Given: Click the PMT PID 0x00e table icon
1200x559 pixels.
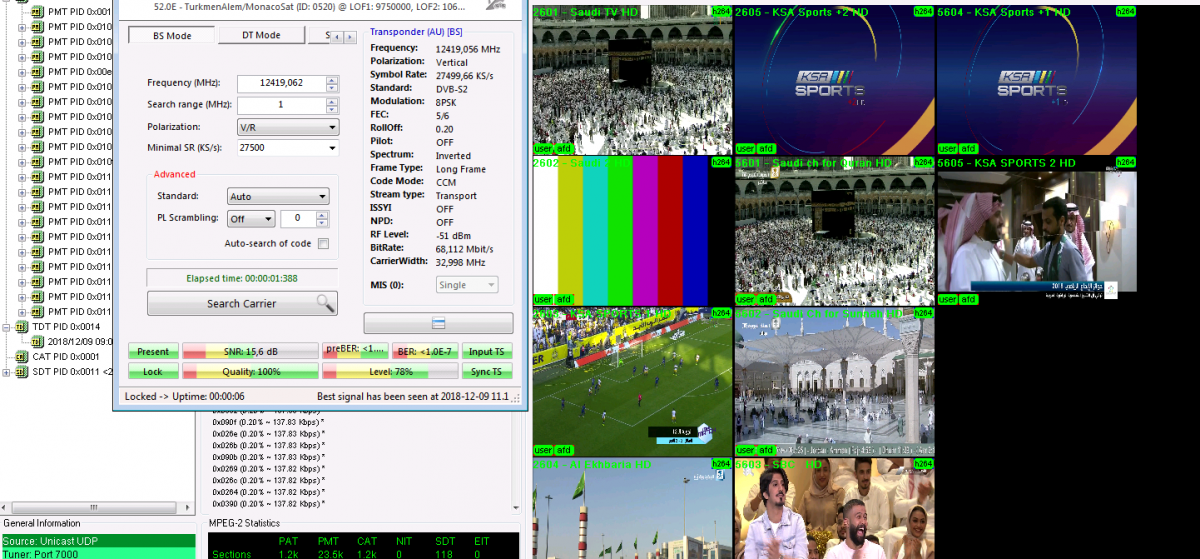Looking at the screenshot, I should [37, 72].
